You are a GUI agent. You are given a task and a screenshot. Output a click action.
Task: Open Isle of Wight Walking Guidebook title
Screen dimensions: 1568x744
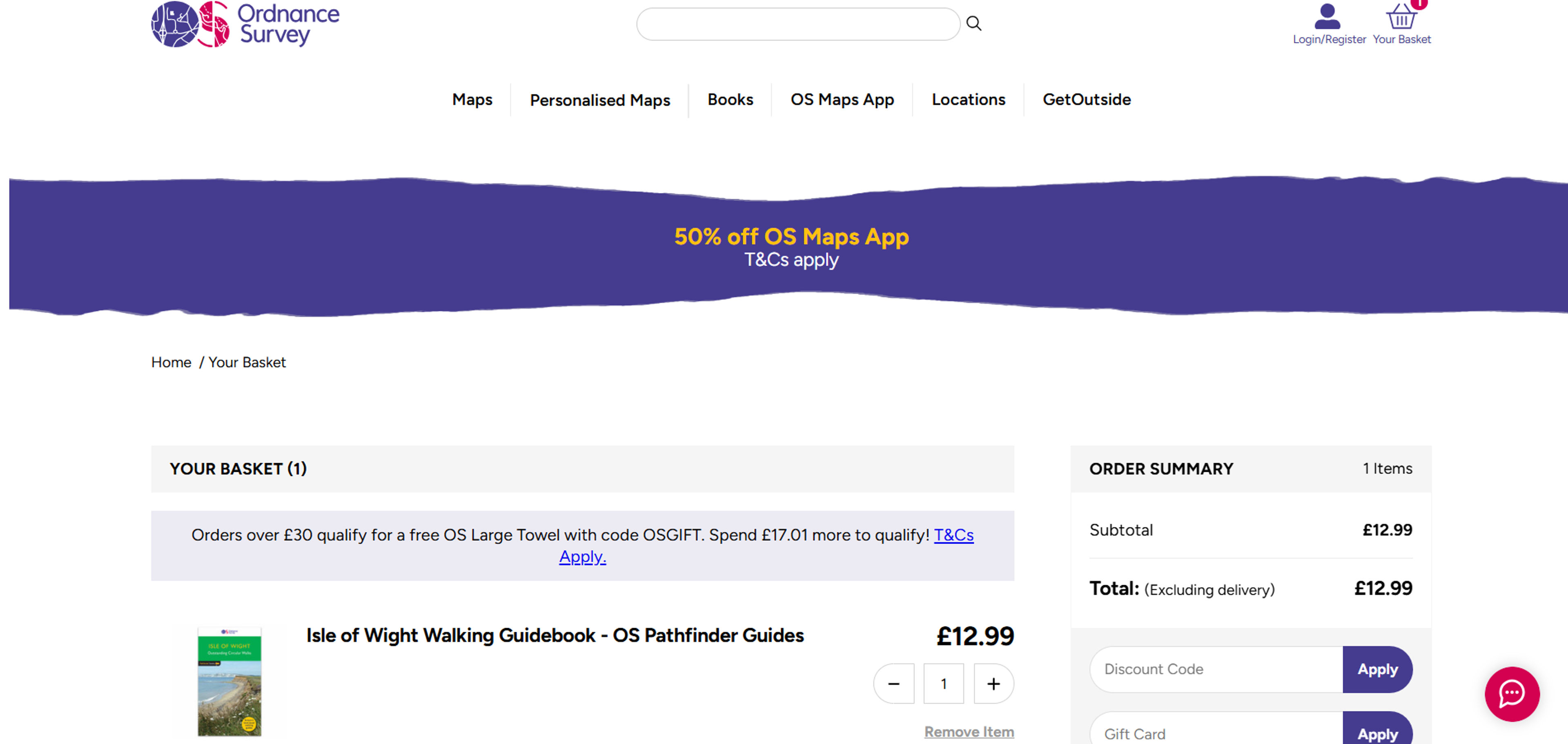[555, 635]
